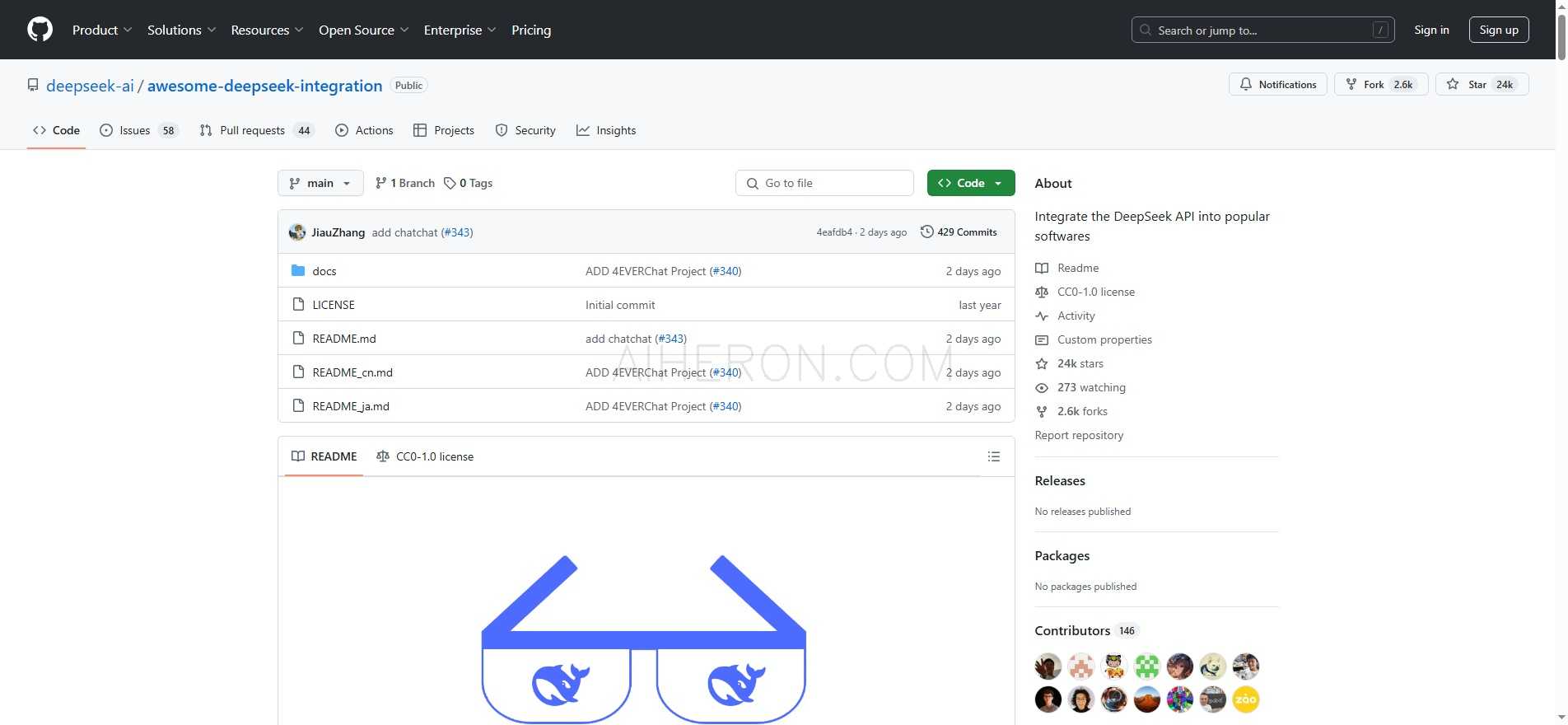Open the green pixel contributor avatar
Image resolution: width=1568 pixels, height=725 pixels.
1147,666
